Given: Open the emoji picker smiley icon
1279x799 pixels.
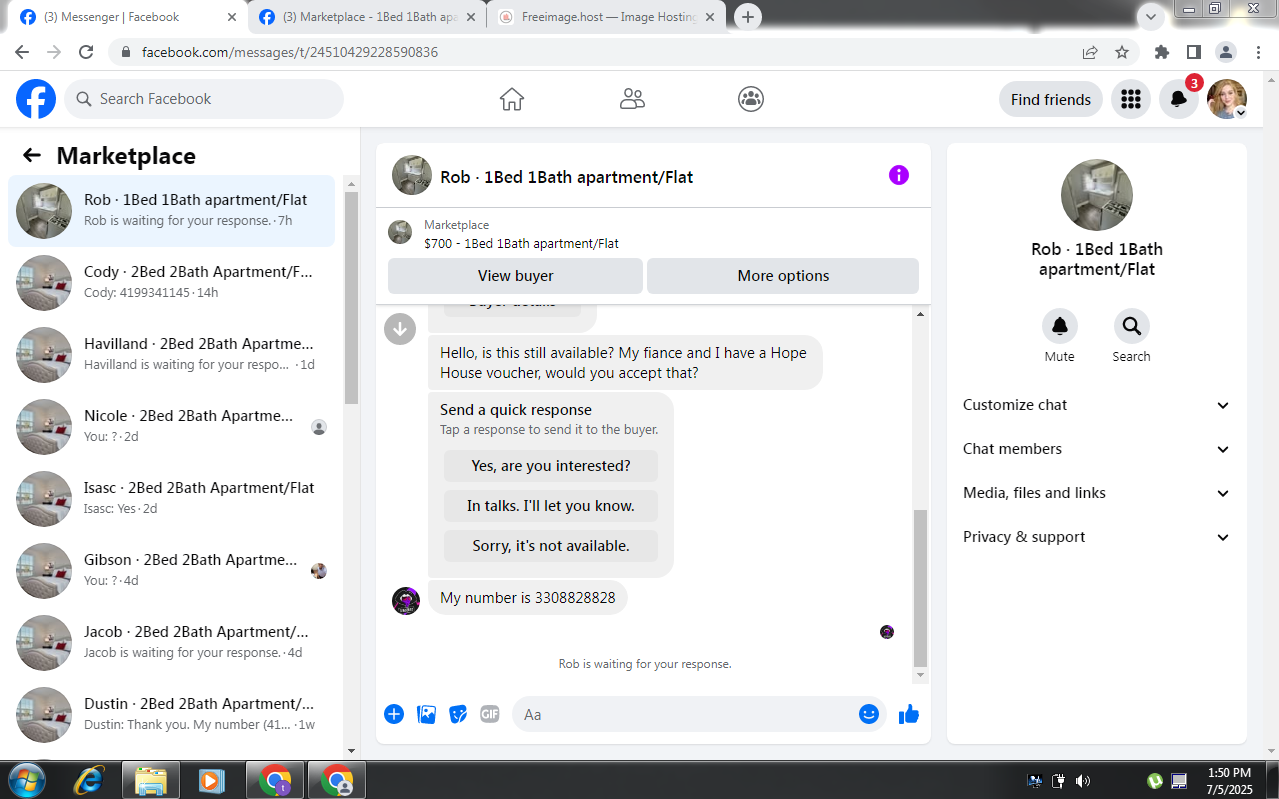Looking at the screenshot, I should coord(869,714).
